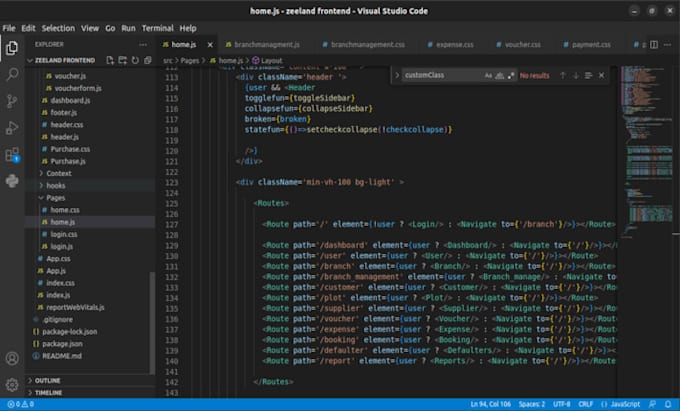Open errors and warnings problems panel
The image size is (680, 411).
click(x=20, y=404)
